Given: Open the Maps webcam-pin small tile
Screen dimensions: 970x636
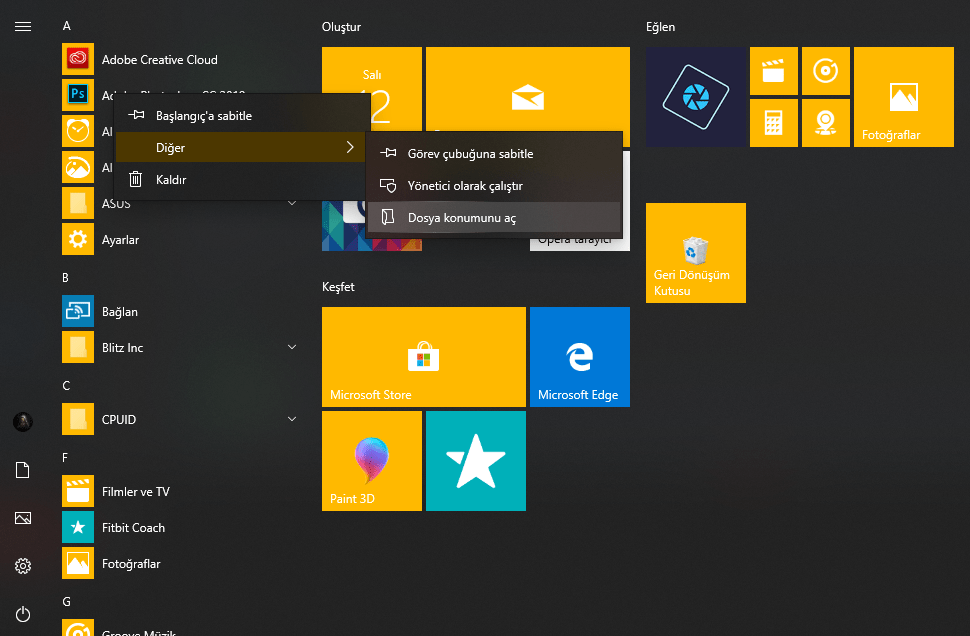Looking at the screenshot, I should [825, 122].
